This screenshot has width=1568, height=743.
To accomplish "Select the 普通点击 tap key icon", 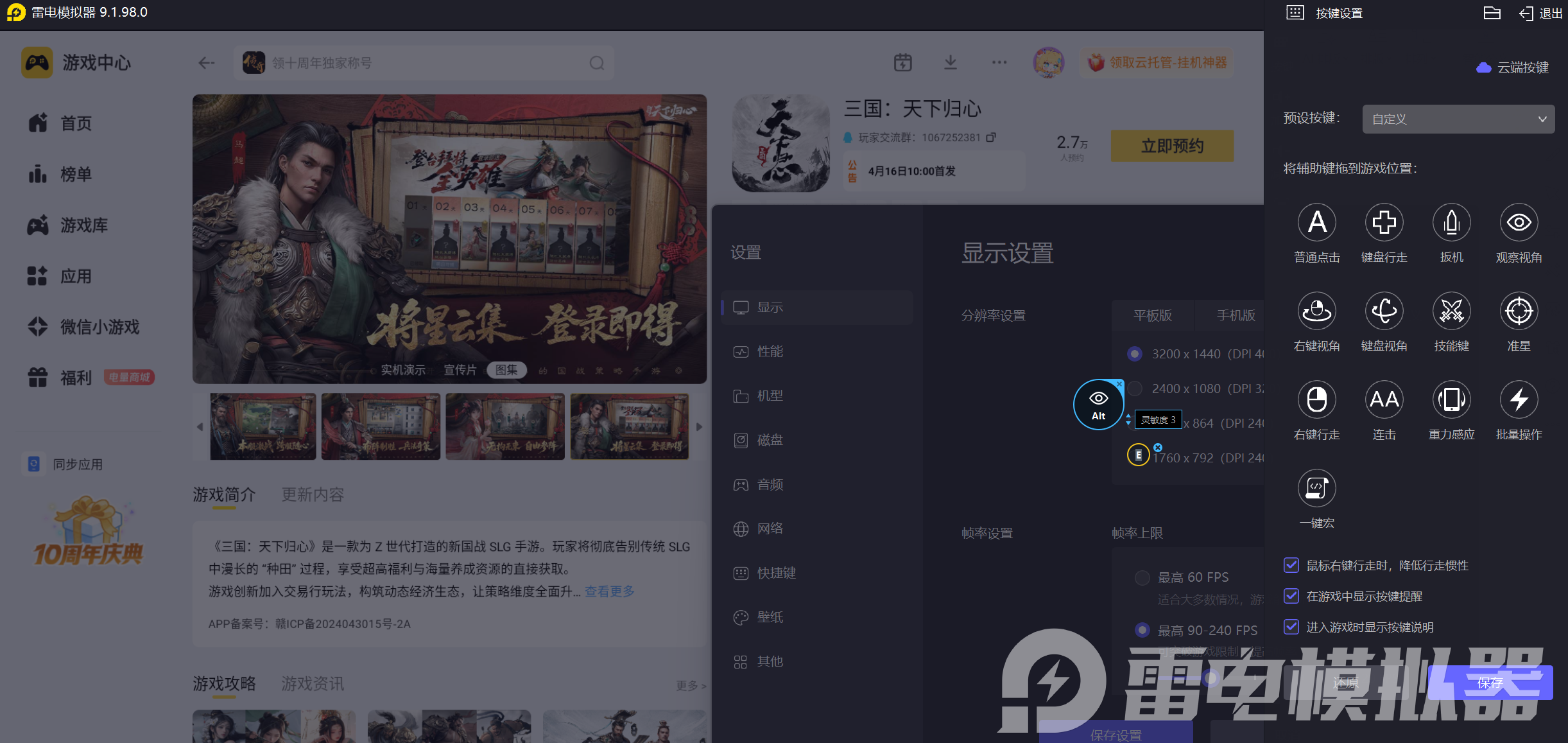I will point(1316,223).
